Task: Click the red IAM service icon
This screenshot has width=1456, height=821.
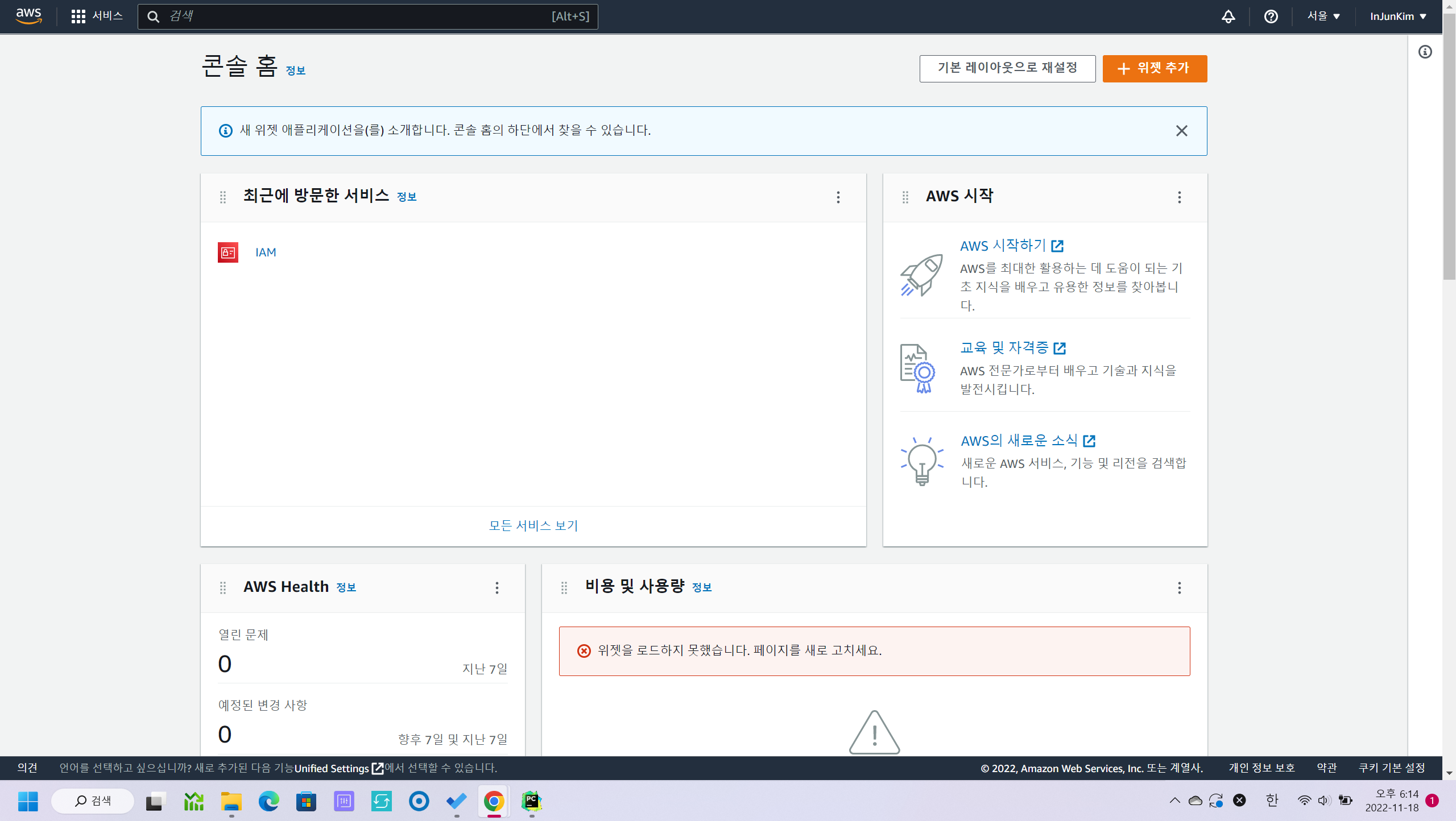Action: 228,252
